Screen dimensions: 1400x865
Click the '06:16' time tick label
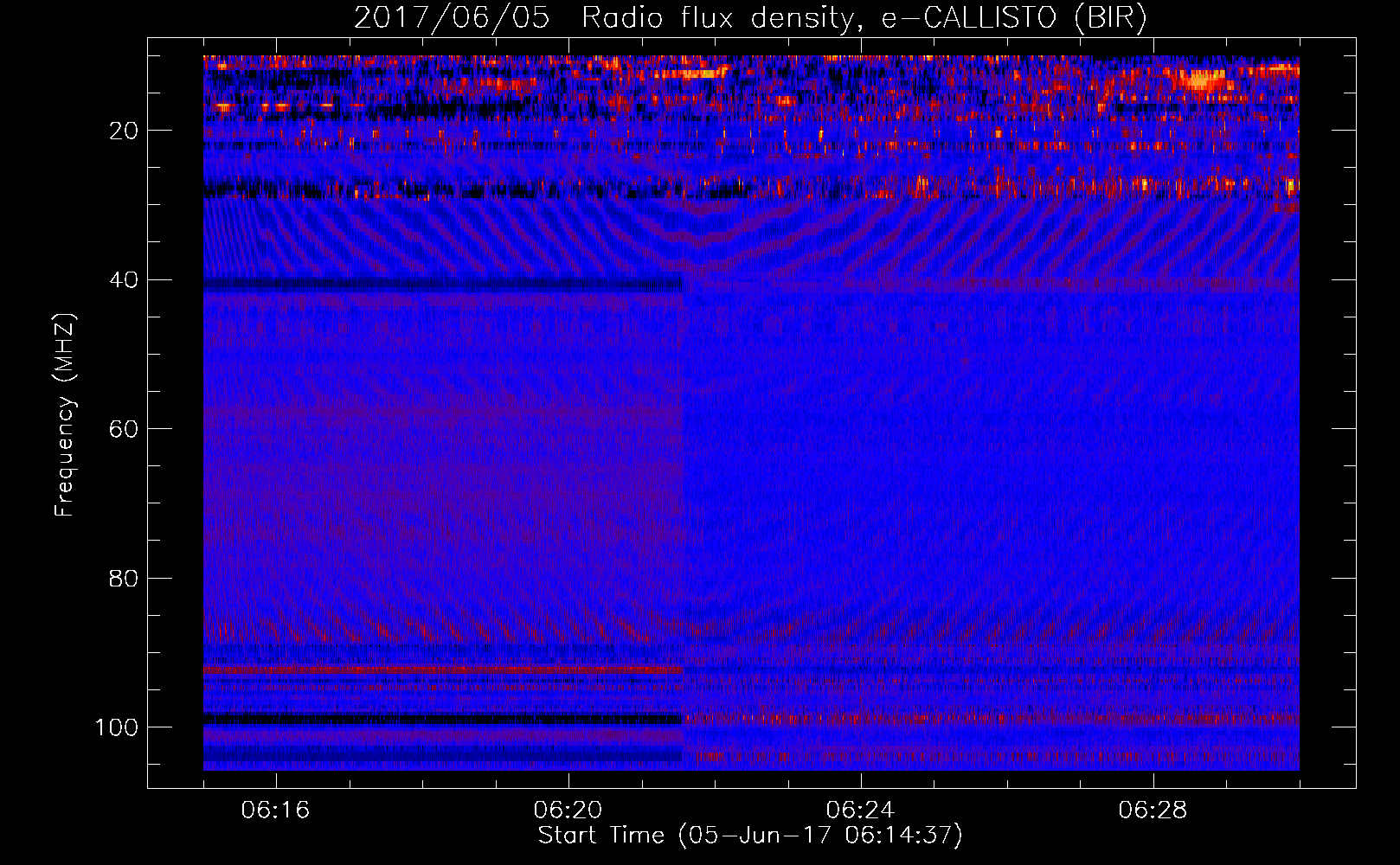click(x=275, y=811)
